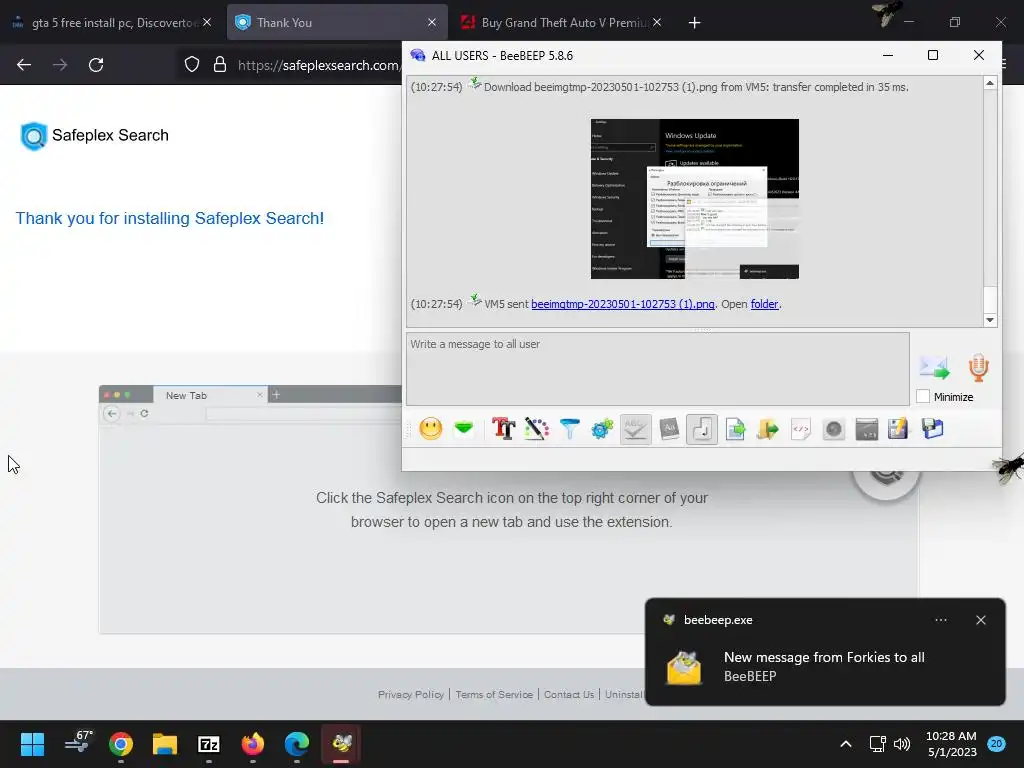1024x768 pixels.
Task: Click the tracking protection shield icon
Action: (x=191, y=65)
